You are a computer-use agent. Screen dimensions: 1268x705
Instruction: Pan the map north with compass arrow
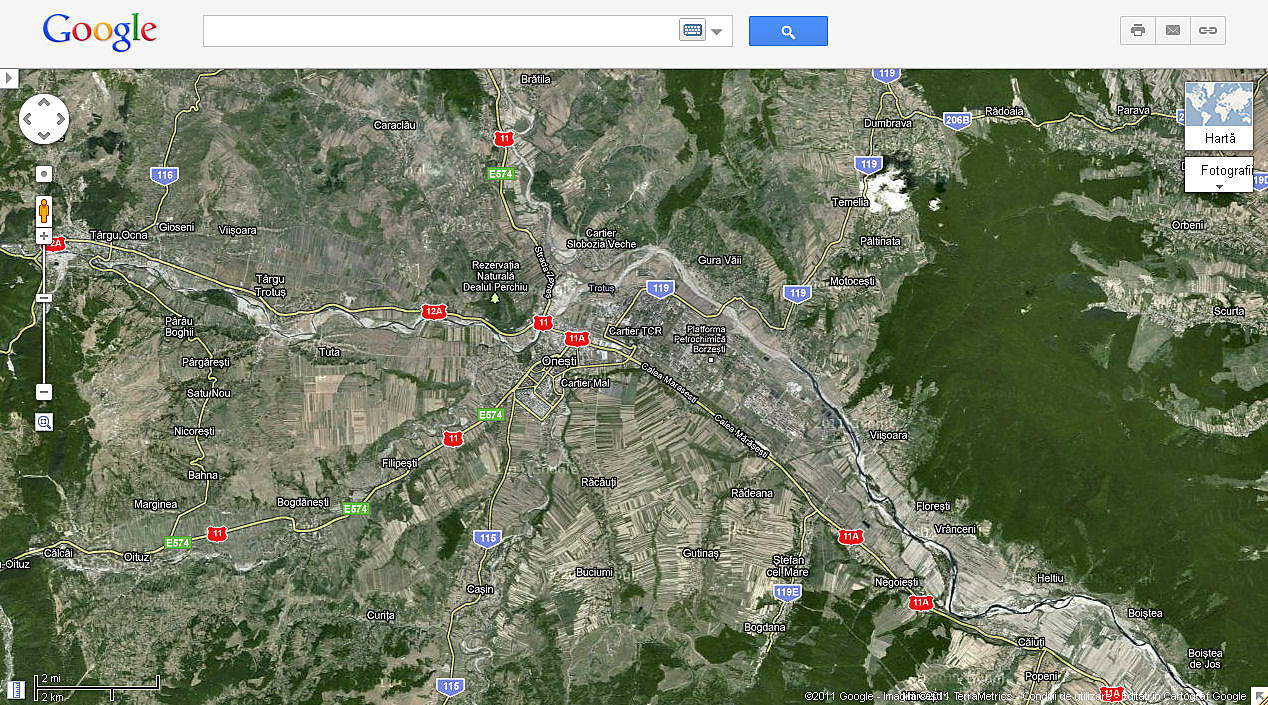pyautogui.click(x=44, y=100)
